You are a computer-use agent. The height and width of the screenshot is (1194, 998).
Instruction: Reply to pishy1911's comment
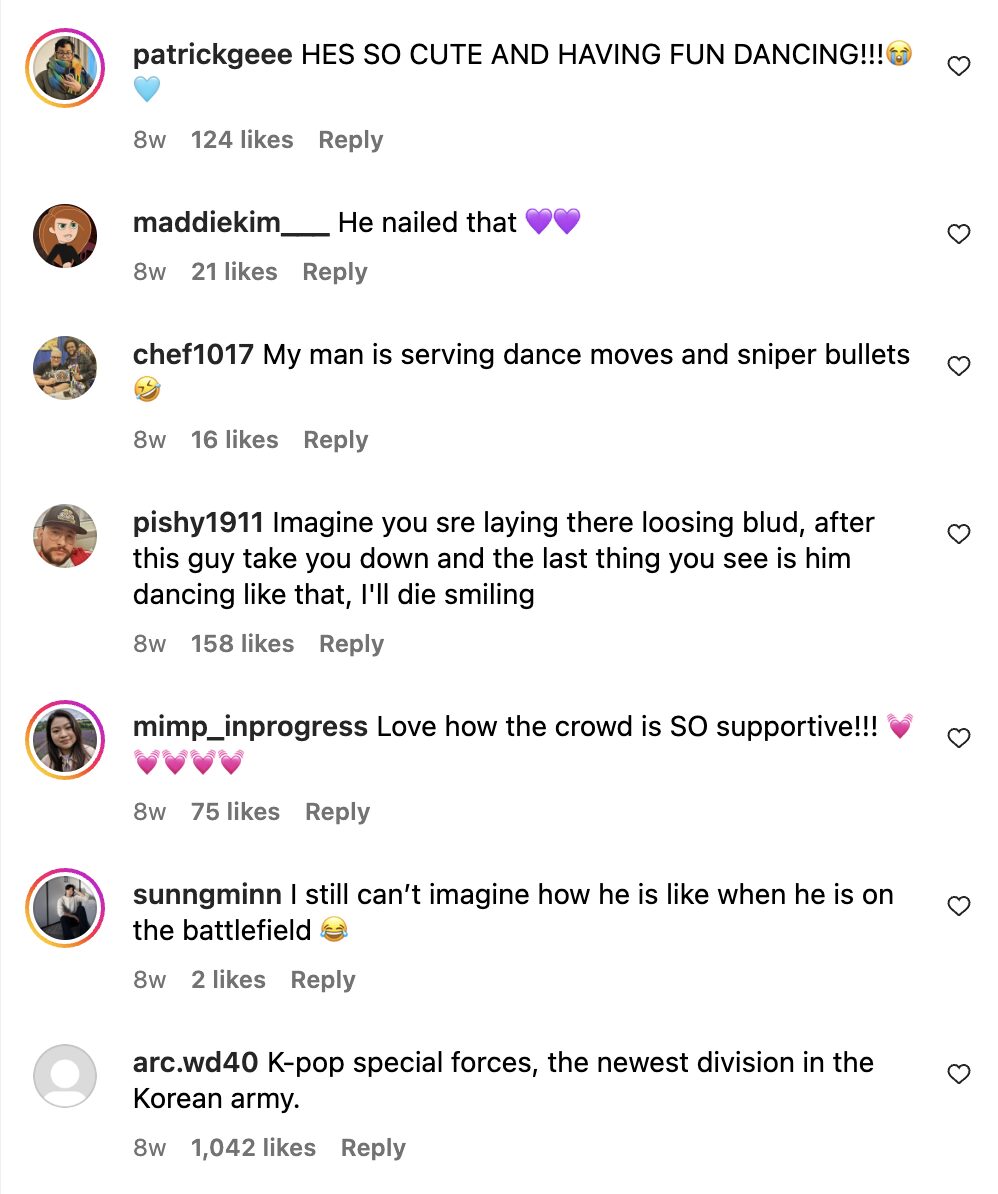(351, 644)
